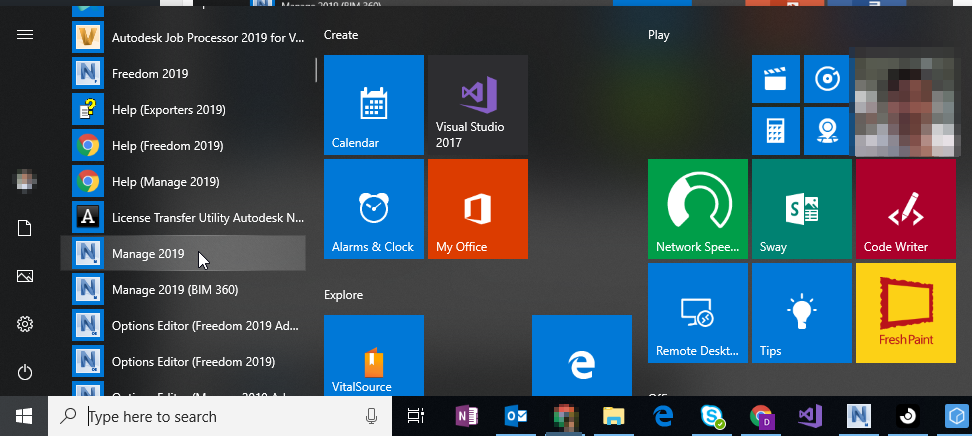Launch Visual Studio 2017 tile
Image resolution: width=972 pixels, height=436 pixels.
[477, 105]
